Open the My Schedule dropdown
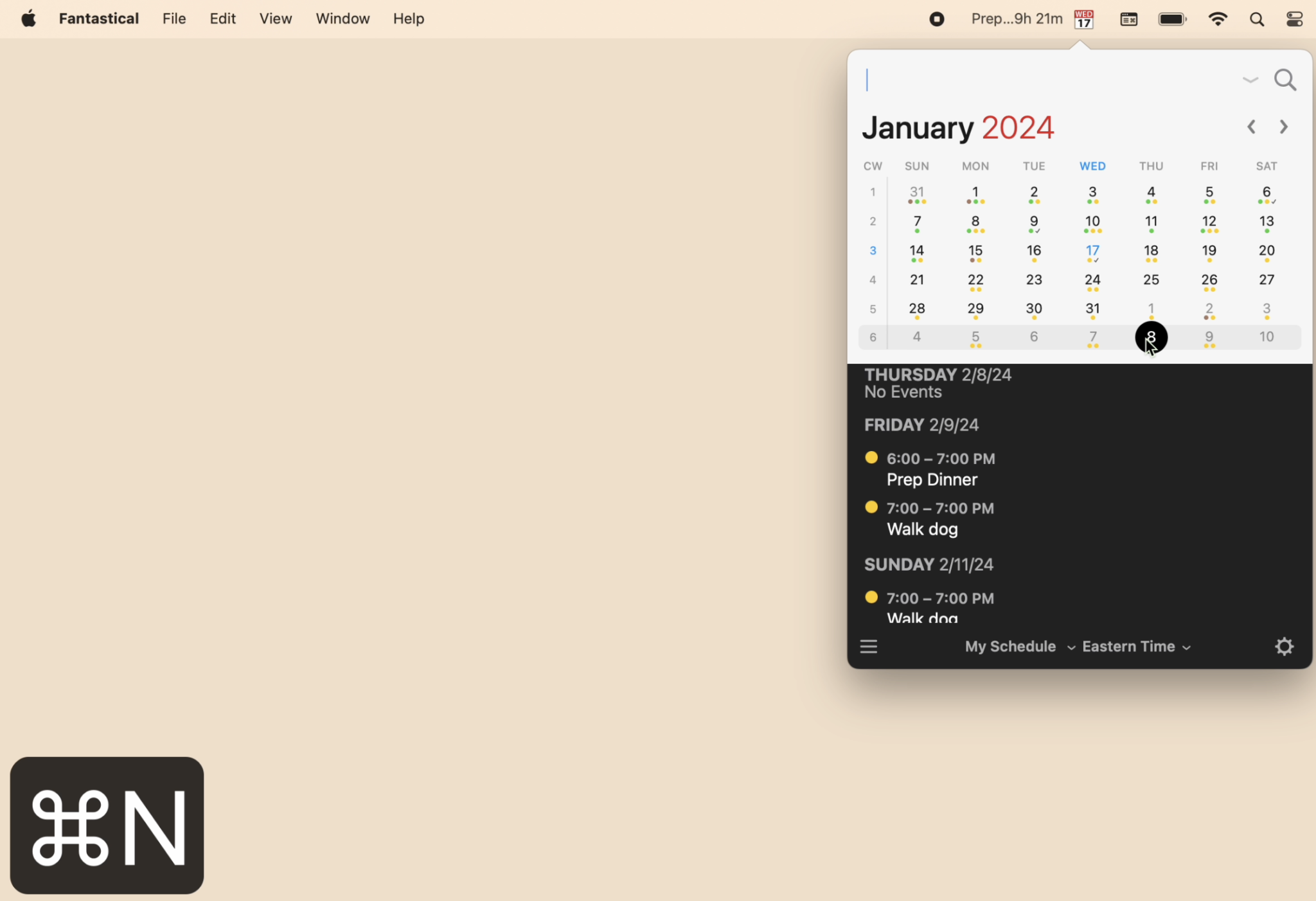This screenshot has height=901, width=1316. tap(1020, 647)
